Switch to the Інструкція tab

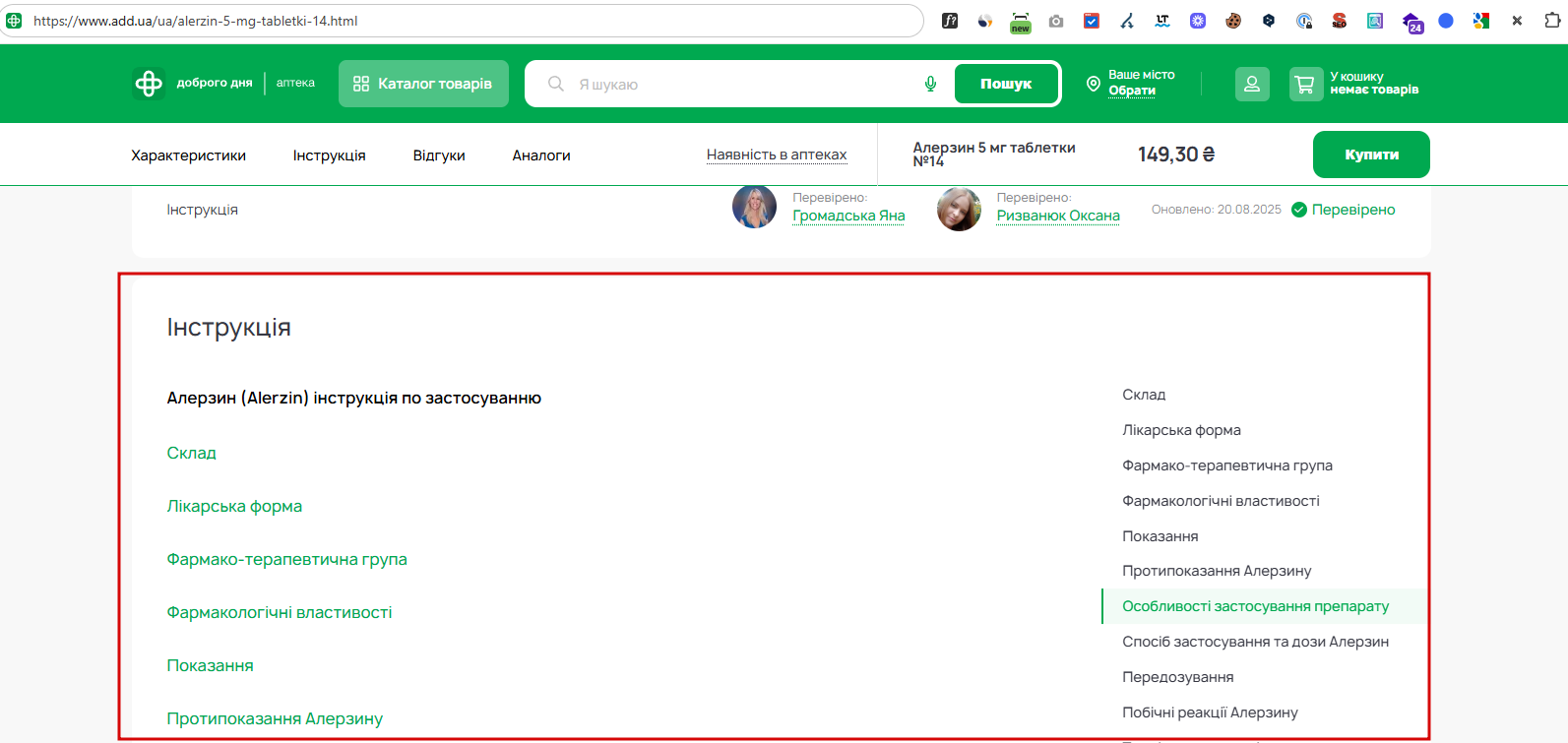(x=330, y=155)
